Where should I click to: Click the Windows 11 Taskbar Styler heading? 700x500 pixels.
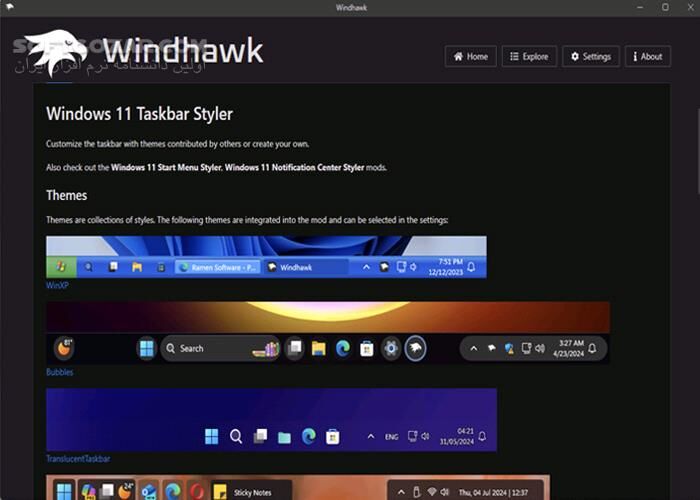tap(139, 114)
